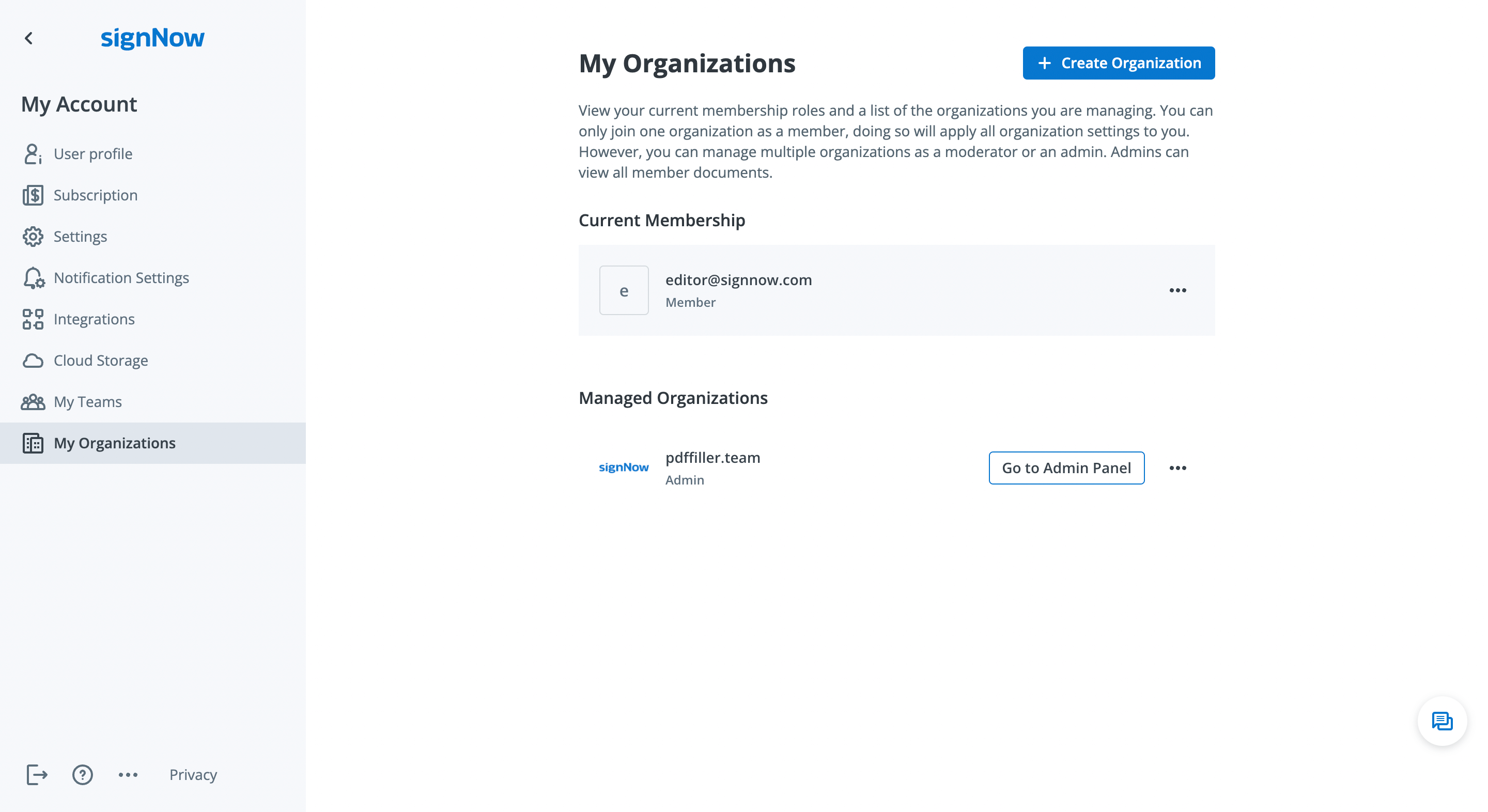Click the back arrow beside signNow logo
Screen dimensions: 1488x812
click(29, 38)
